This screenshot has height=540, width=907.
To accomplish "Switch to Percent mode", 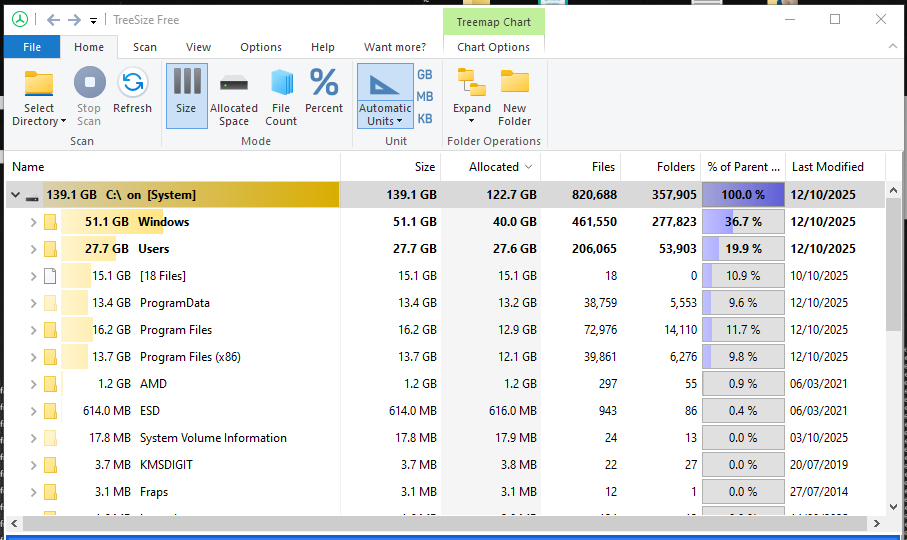I will pyautogui.click(x=324, y=90).
